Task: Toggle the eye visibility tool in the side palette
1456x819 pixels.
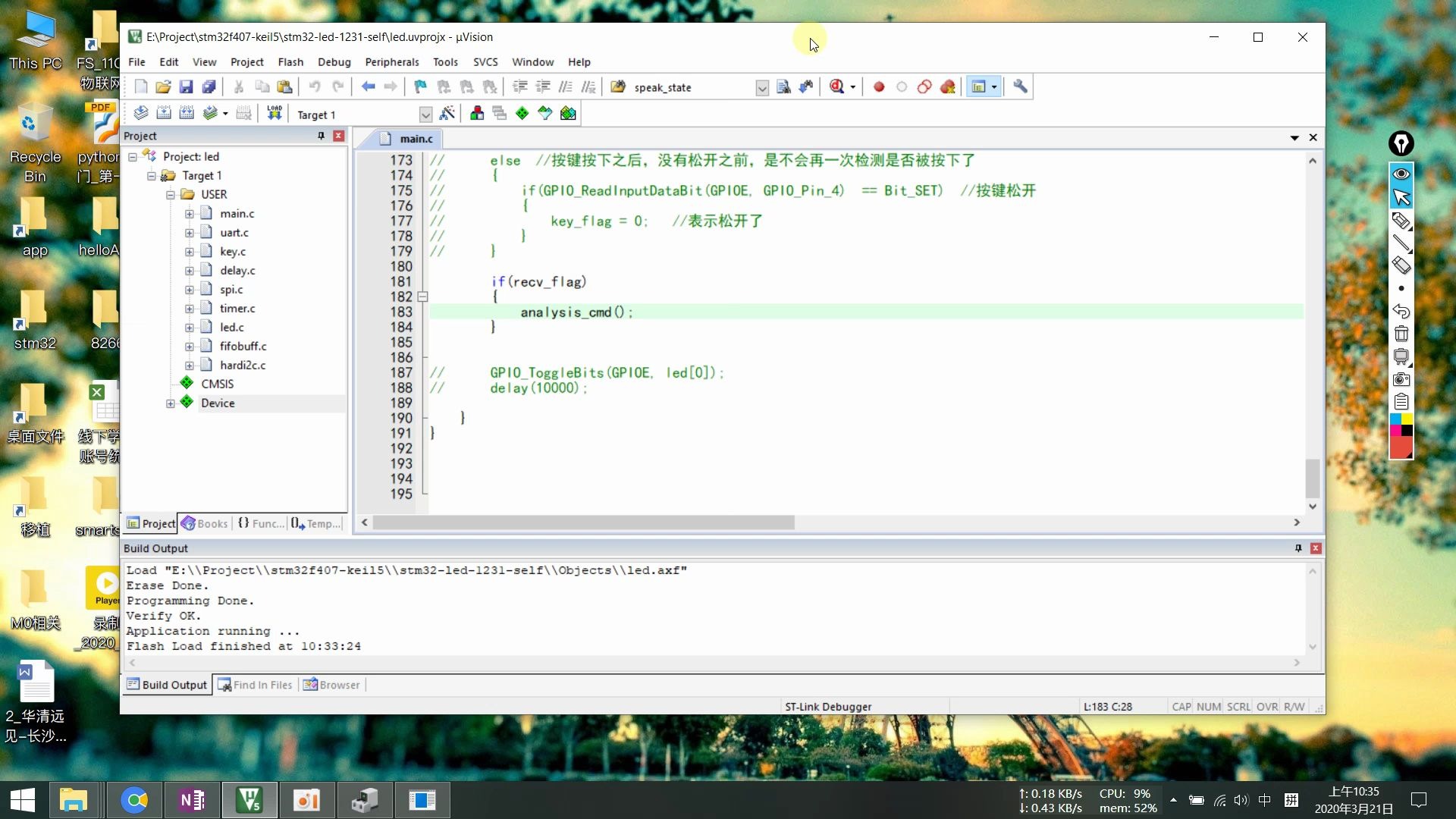Action: click(x=1401, y=174)
